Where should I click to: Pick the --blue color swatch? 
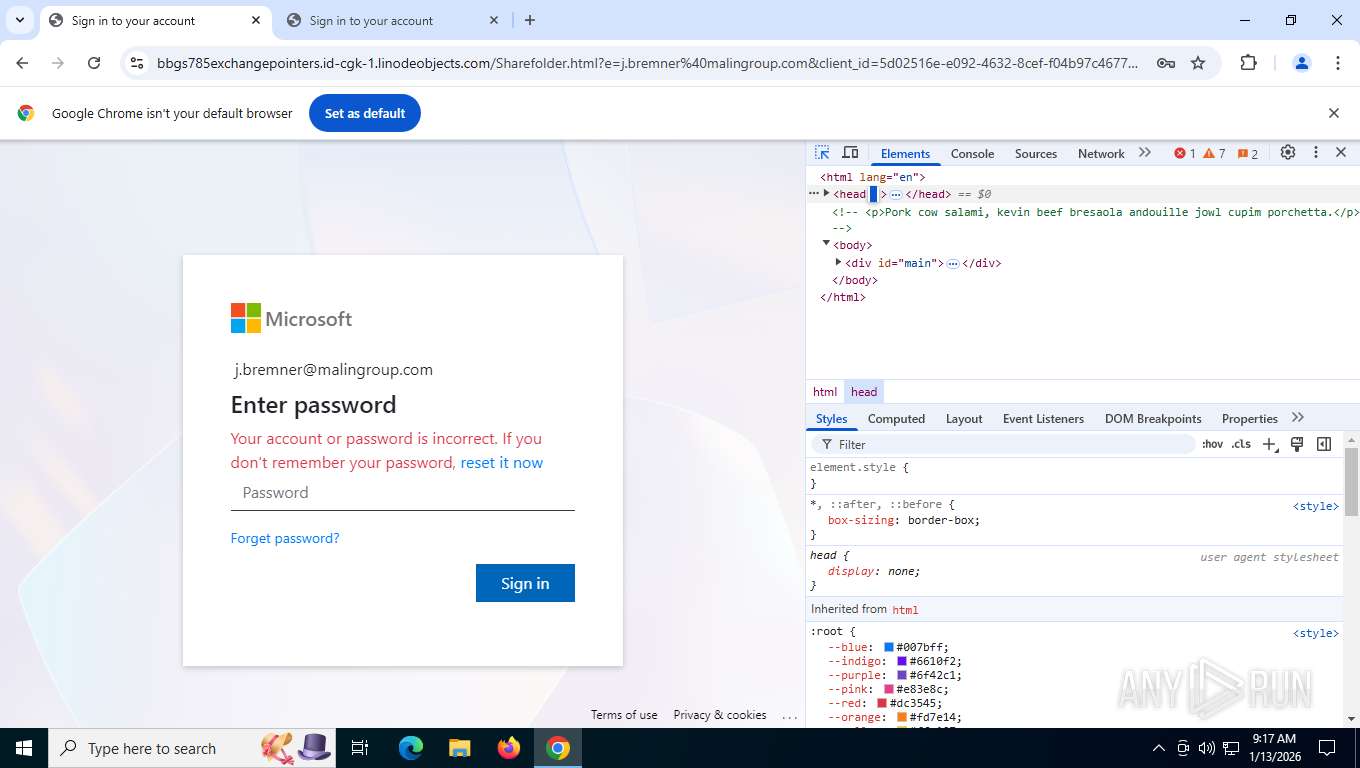[889, 647]
